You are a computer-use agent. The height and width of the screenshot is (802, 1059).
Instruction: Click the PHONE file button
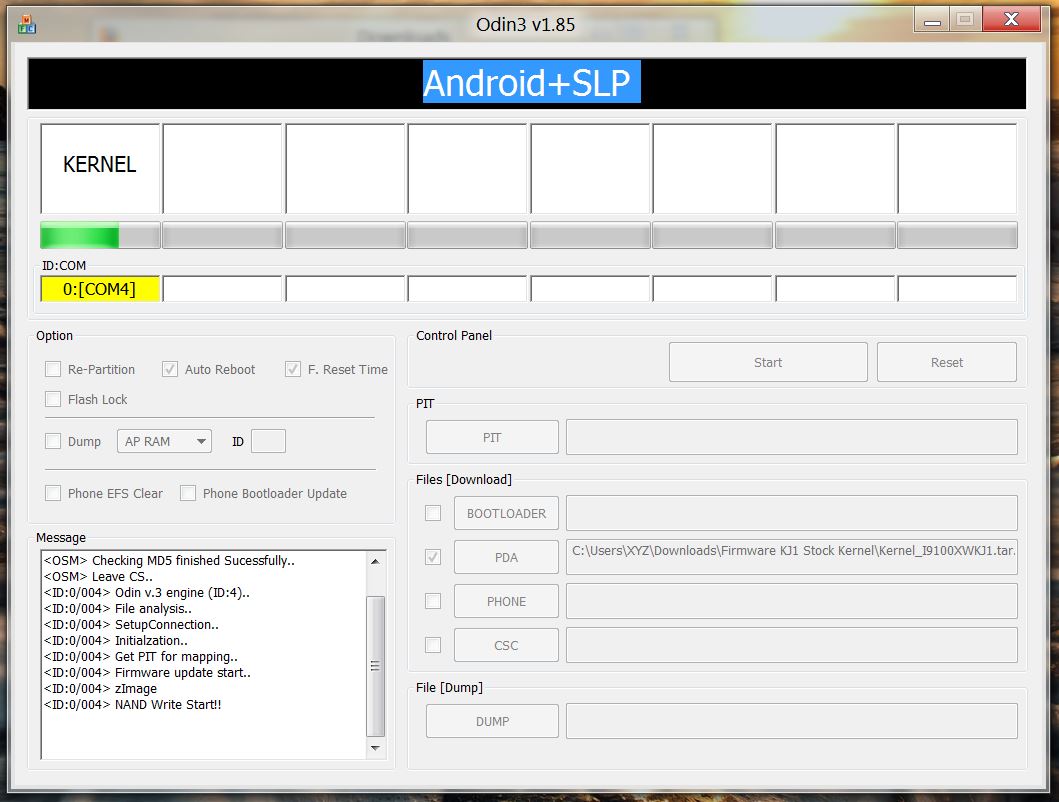(x=506, y=601)
